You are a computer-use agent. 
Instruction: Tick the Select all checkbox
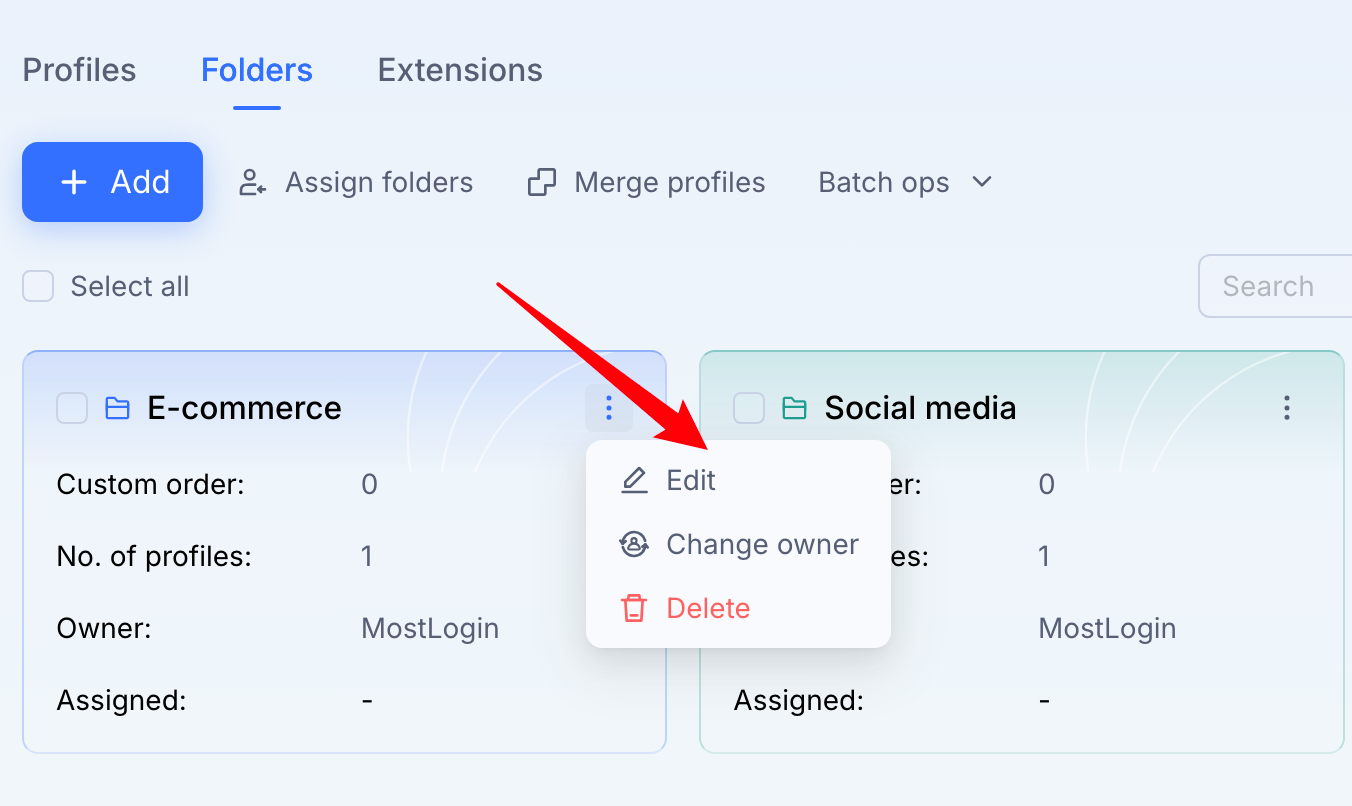(38, 287)
